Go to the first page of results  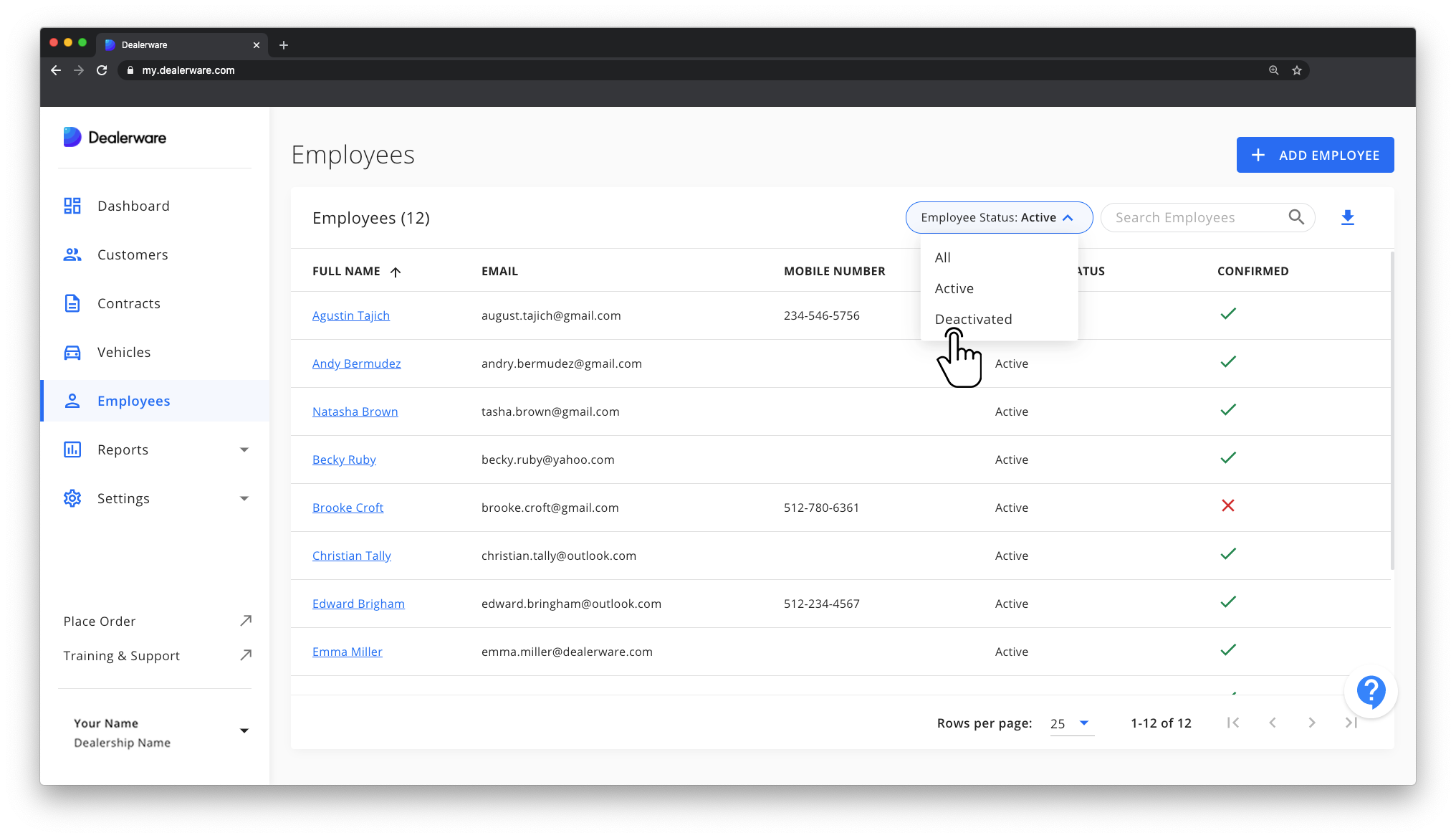point(1233,723)
